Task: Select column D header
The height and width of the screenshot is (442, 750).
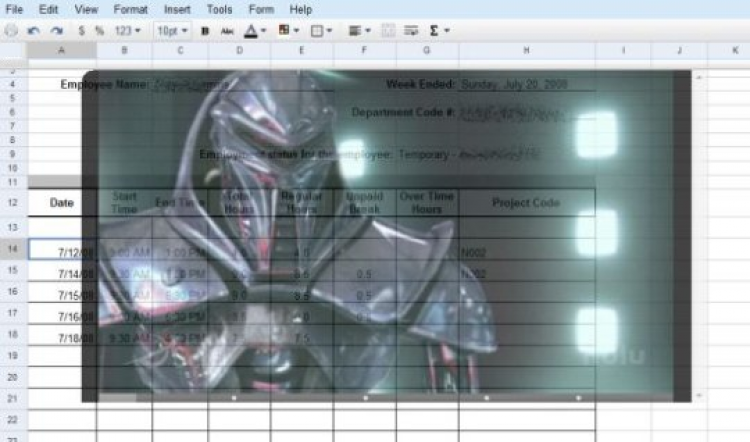Action: point(239,50)
